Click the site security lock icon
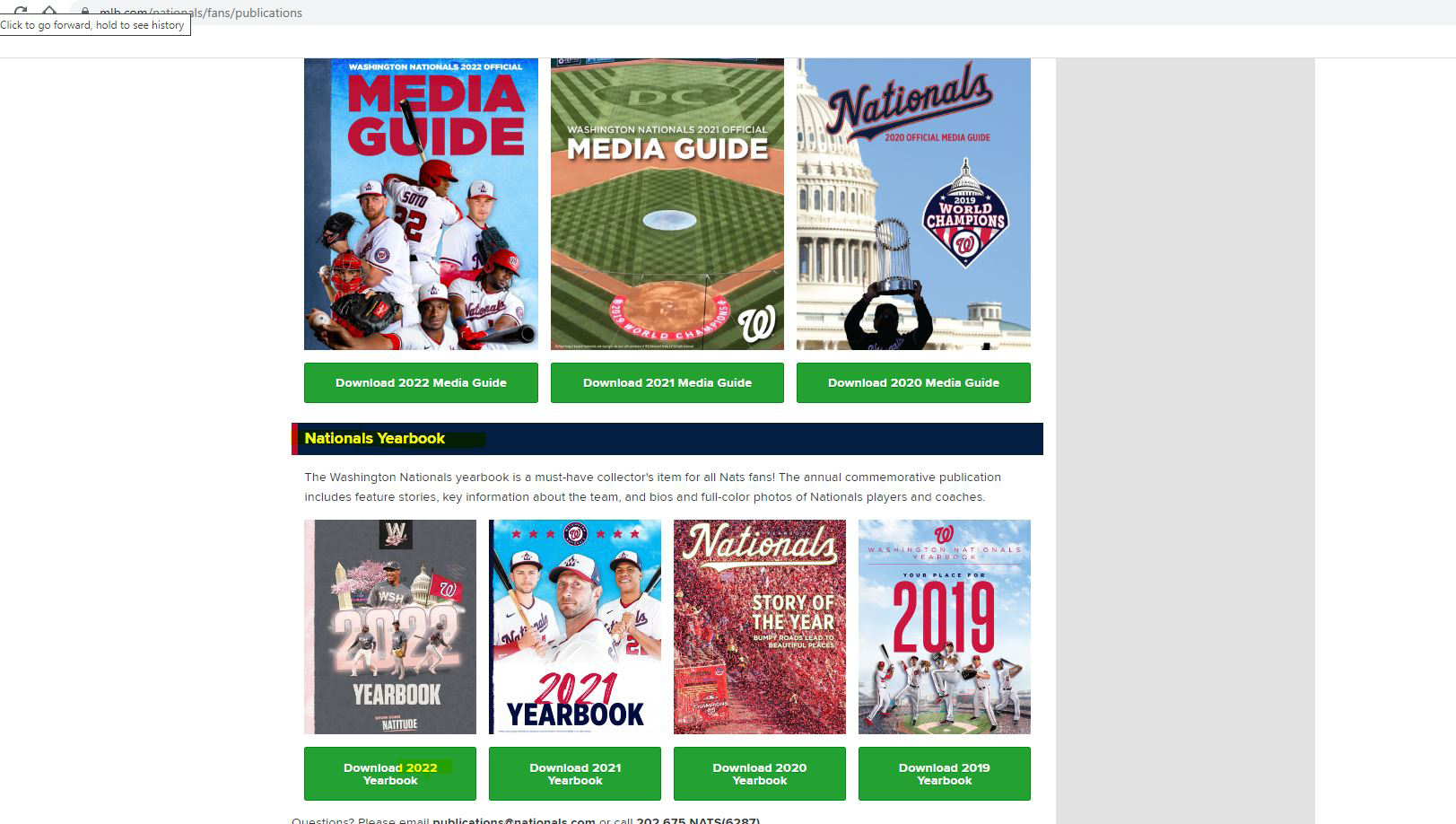 (85, 13)
